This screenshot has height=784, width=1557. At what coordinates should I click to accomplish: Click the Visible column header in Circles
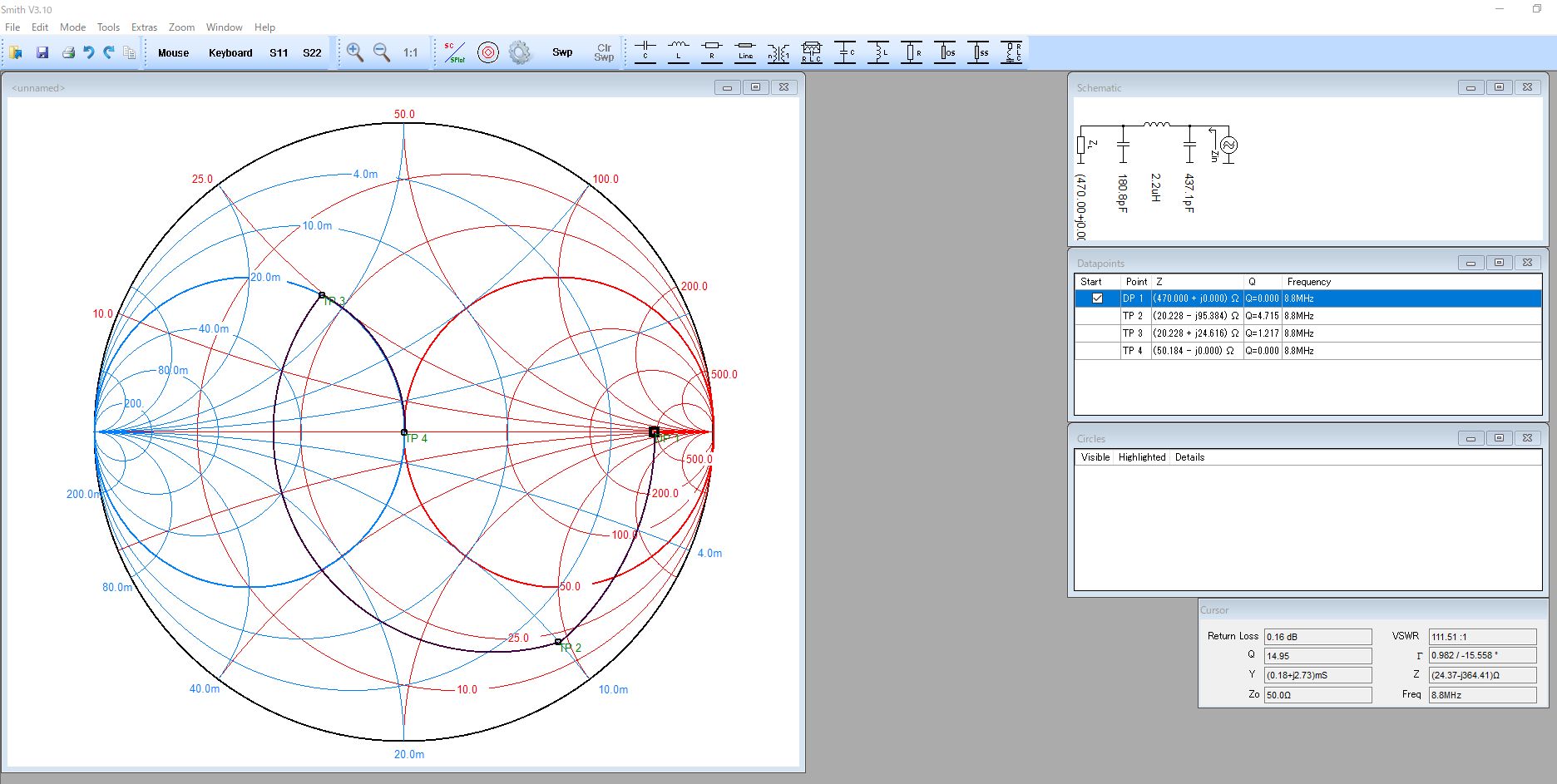pyautogui.click(x=1095, y=457)
